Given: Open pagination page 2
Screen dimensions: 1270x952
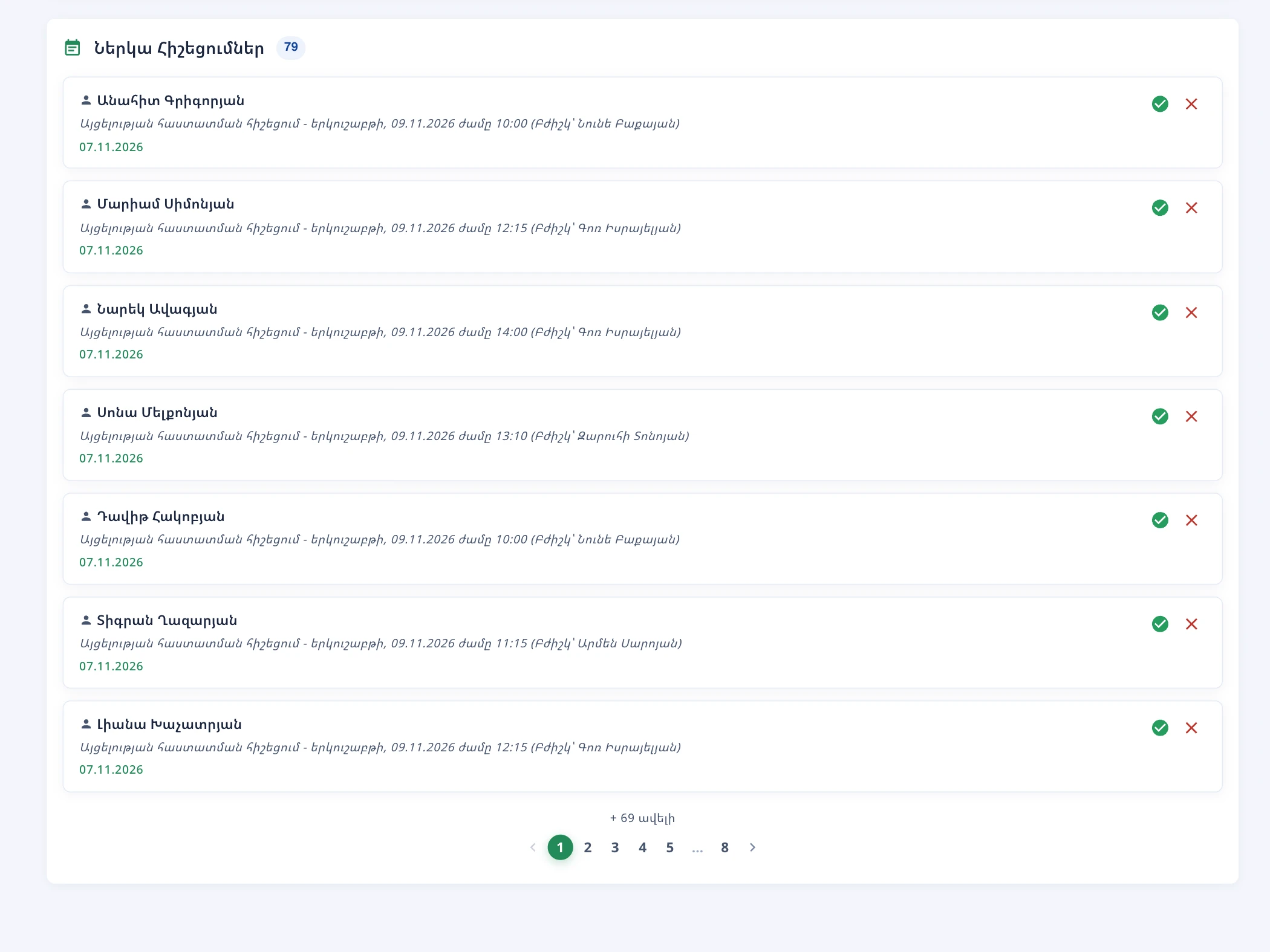Looking at the screenshot, I should pos(587,847).
